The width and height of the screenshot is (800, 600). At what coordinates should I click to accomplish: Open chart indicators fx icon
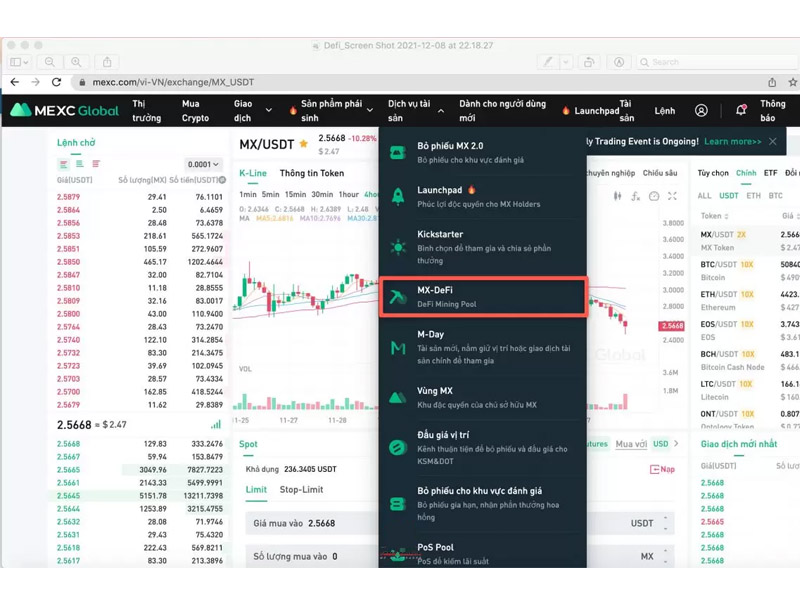pyautogui.click(x=636, y=196)
